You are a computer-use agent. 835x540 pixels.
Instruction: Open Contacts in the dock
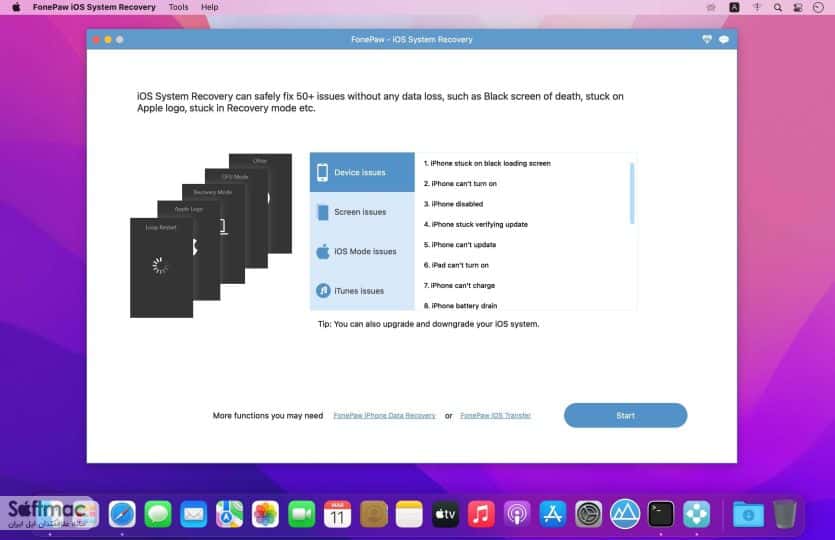[373, 514]
